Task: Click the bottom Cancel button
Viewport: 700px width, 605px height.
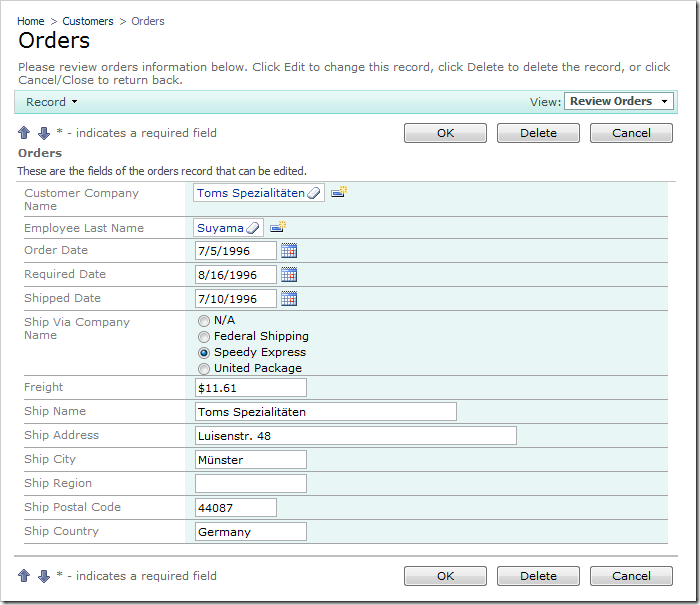Action: [631, 576]
